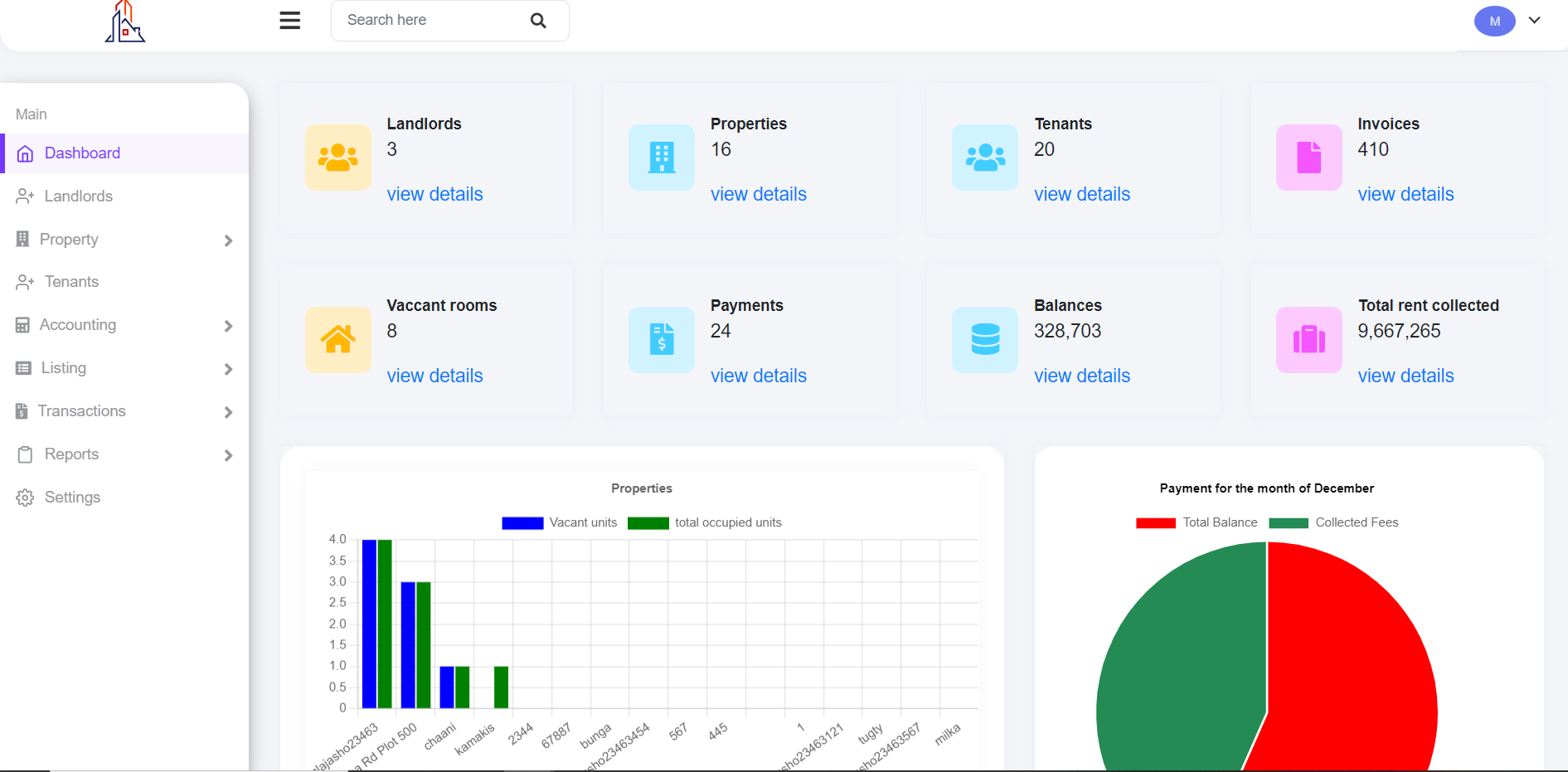The width and height of the screenshot is (1568, 772).
Task: Click the Vaccant rooms house icon
Action: click(338, 339)
